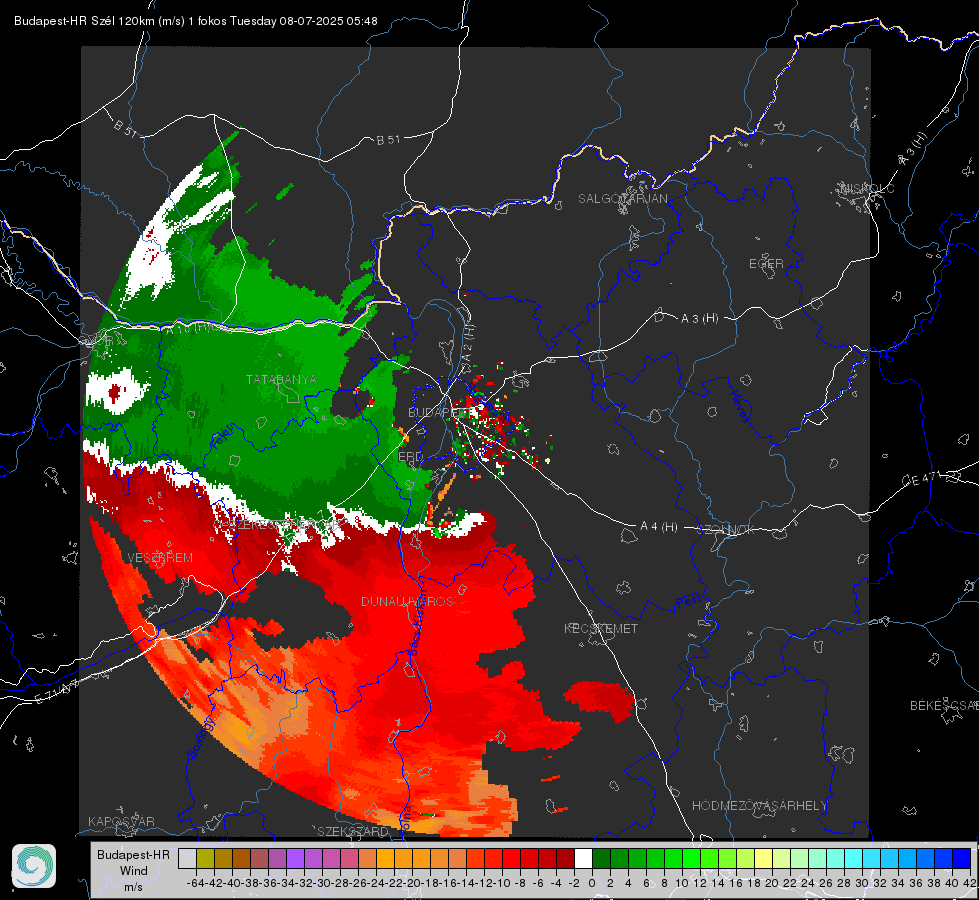979x900 pixels.
Task: Click the blue 'Heves' county label
Action: (740, 407)
